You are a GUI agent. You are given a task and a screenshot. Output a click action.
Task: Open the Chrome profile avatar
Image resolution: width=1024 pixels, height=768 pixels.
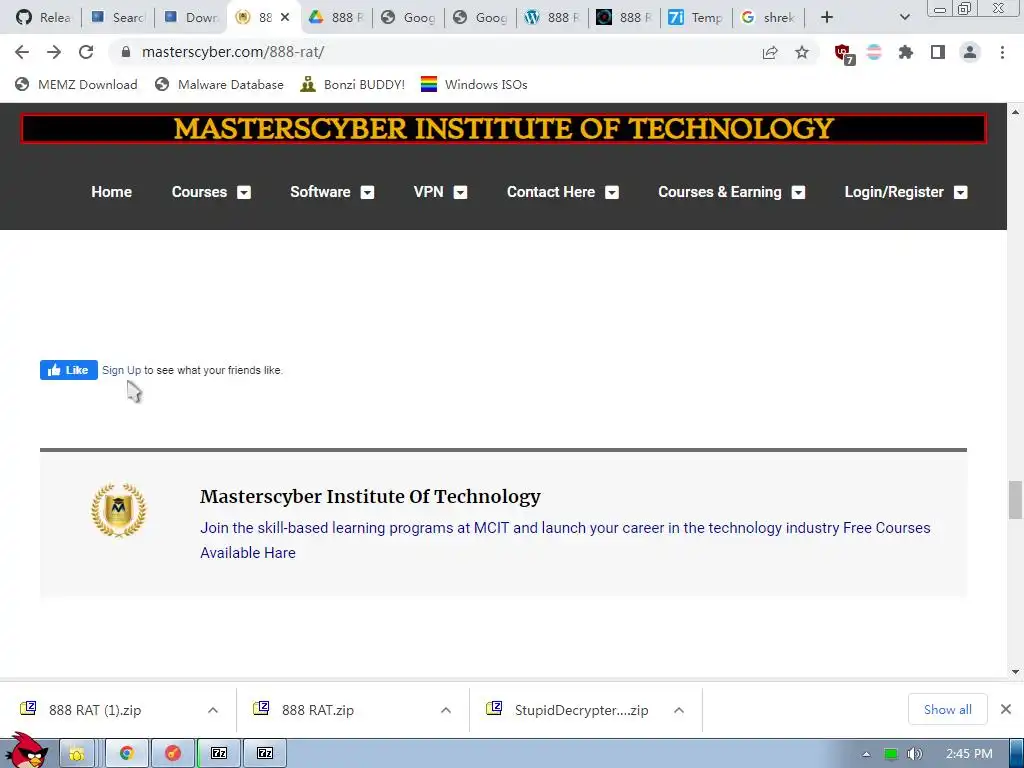(970, 52)
